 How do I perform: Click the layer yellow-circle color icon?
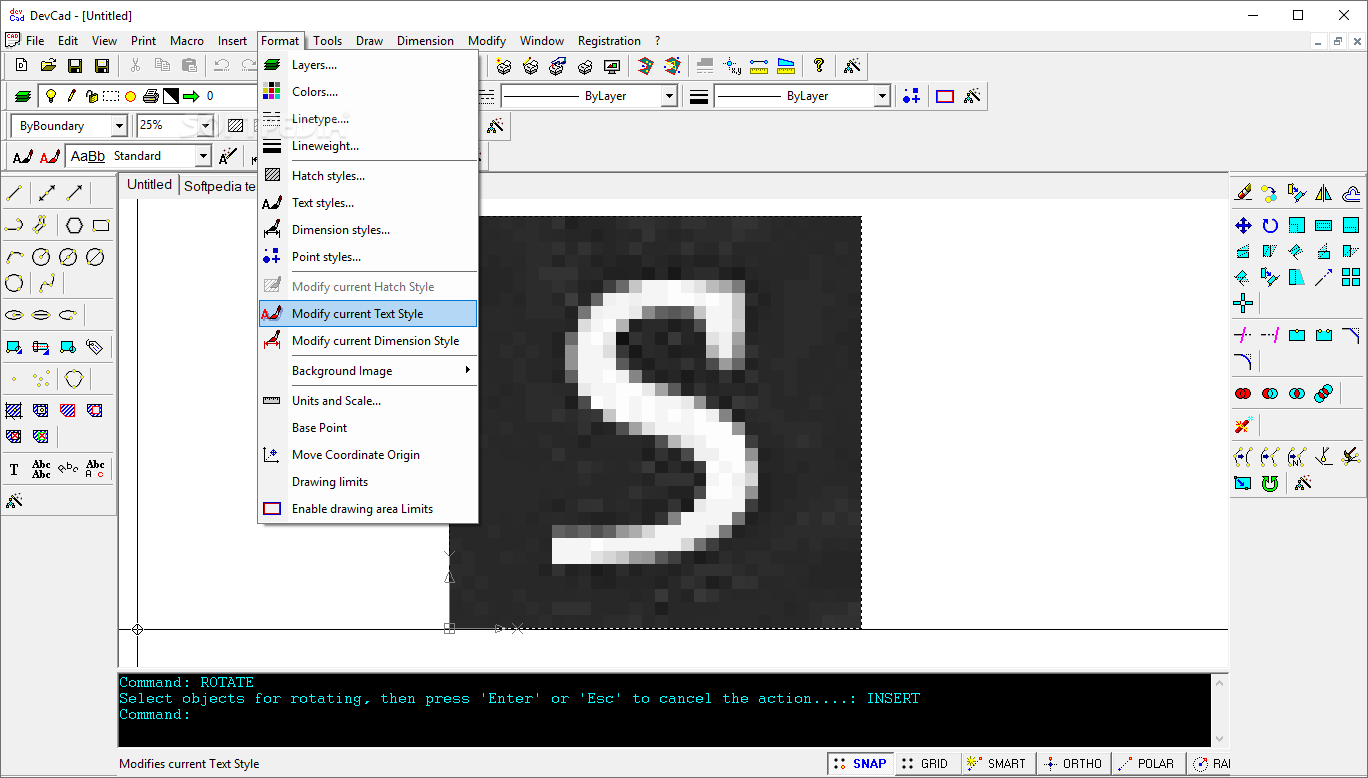pos(130,96)
